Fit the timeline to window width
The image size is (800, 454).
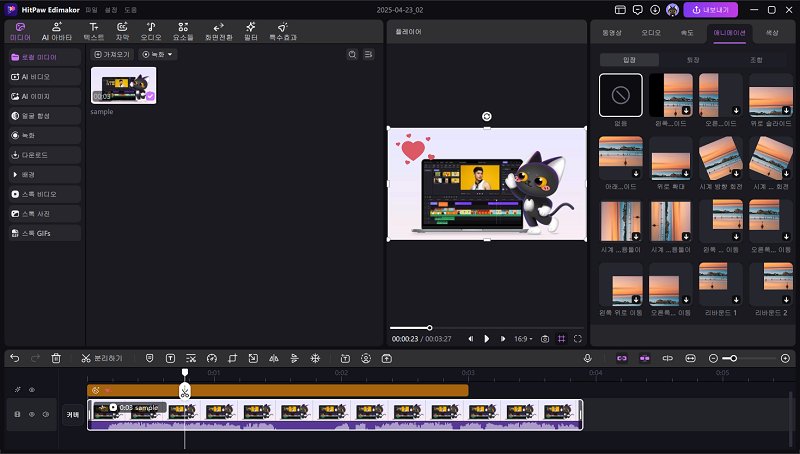(x=690, y=359)
